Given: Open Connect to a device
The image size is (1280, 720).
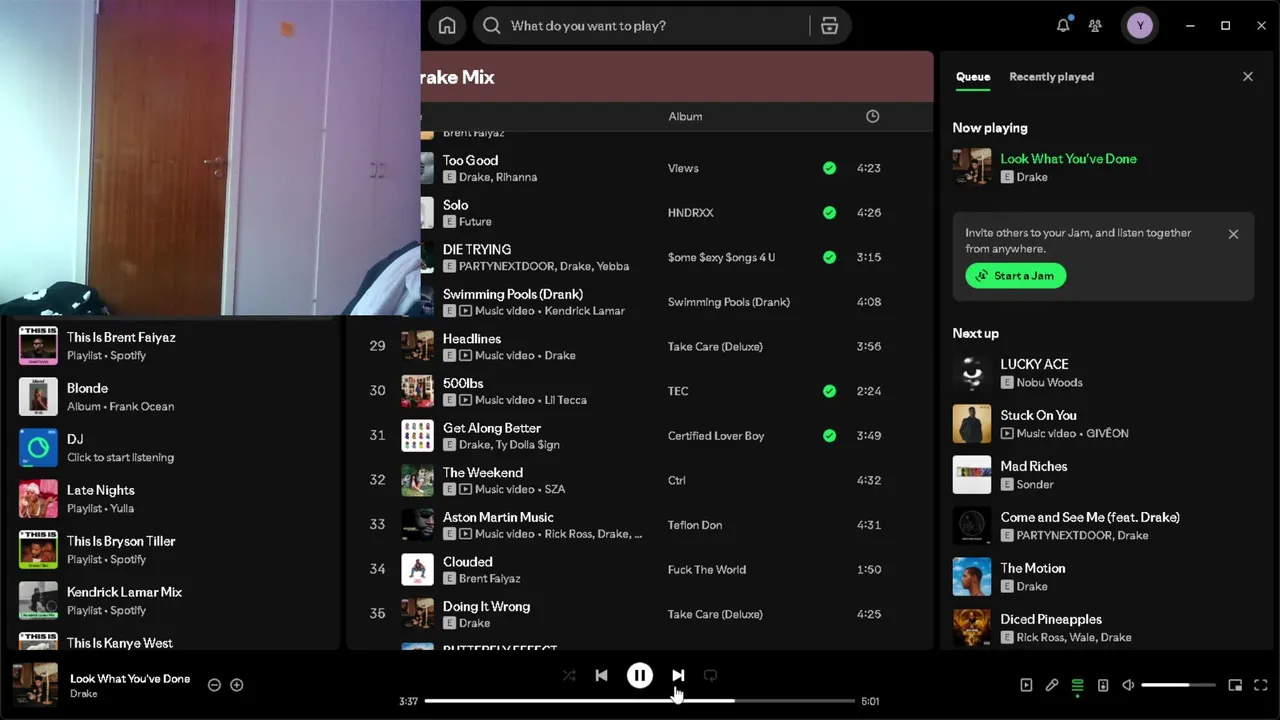Looking at the screenshot, I should (x=1103, y=685).
